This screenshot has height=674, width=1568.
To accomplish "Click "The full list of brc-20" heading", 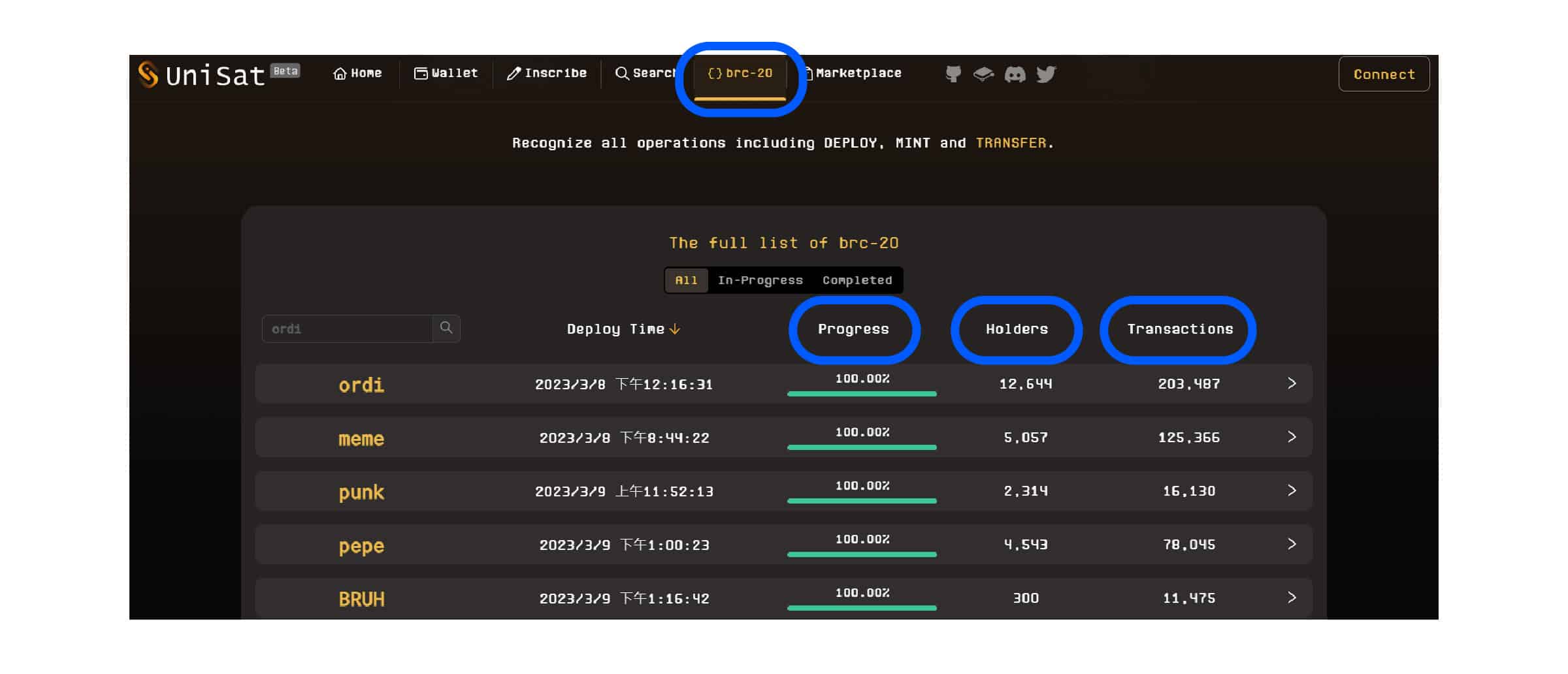I will tap(784, 243).
